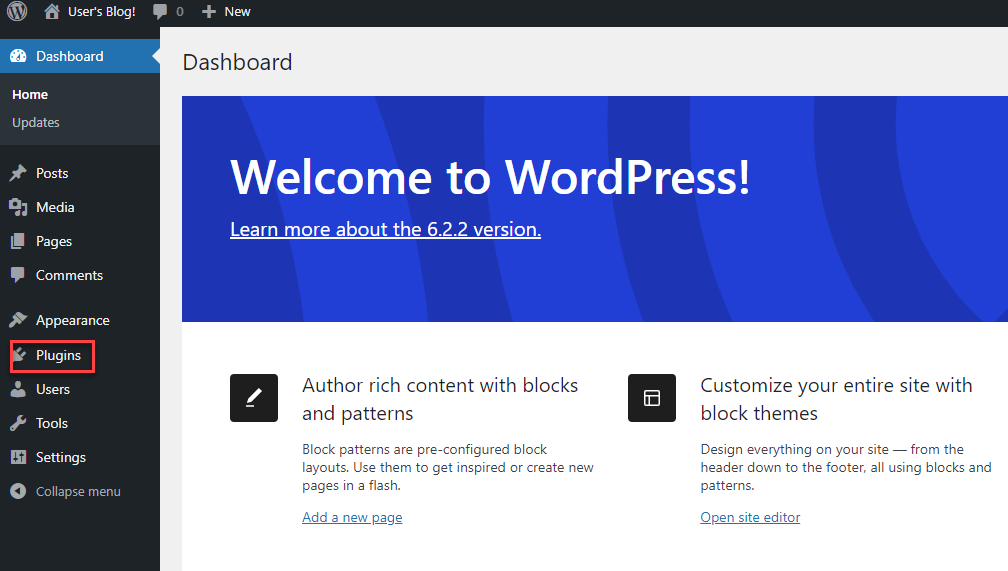
Task: Click the home icon beside User's Blog!
Action: click(52, 12)
